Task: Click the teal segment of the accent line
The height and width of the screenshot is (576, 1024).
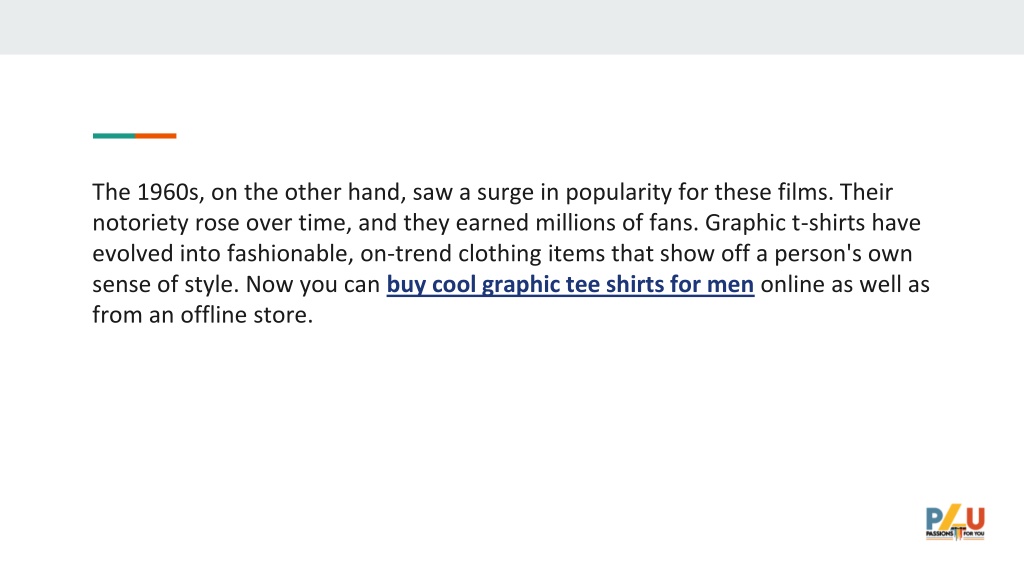Action: pos(114,136)
